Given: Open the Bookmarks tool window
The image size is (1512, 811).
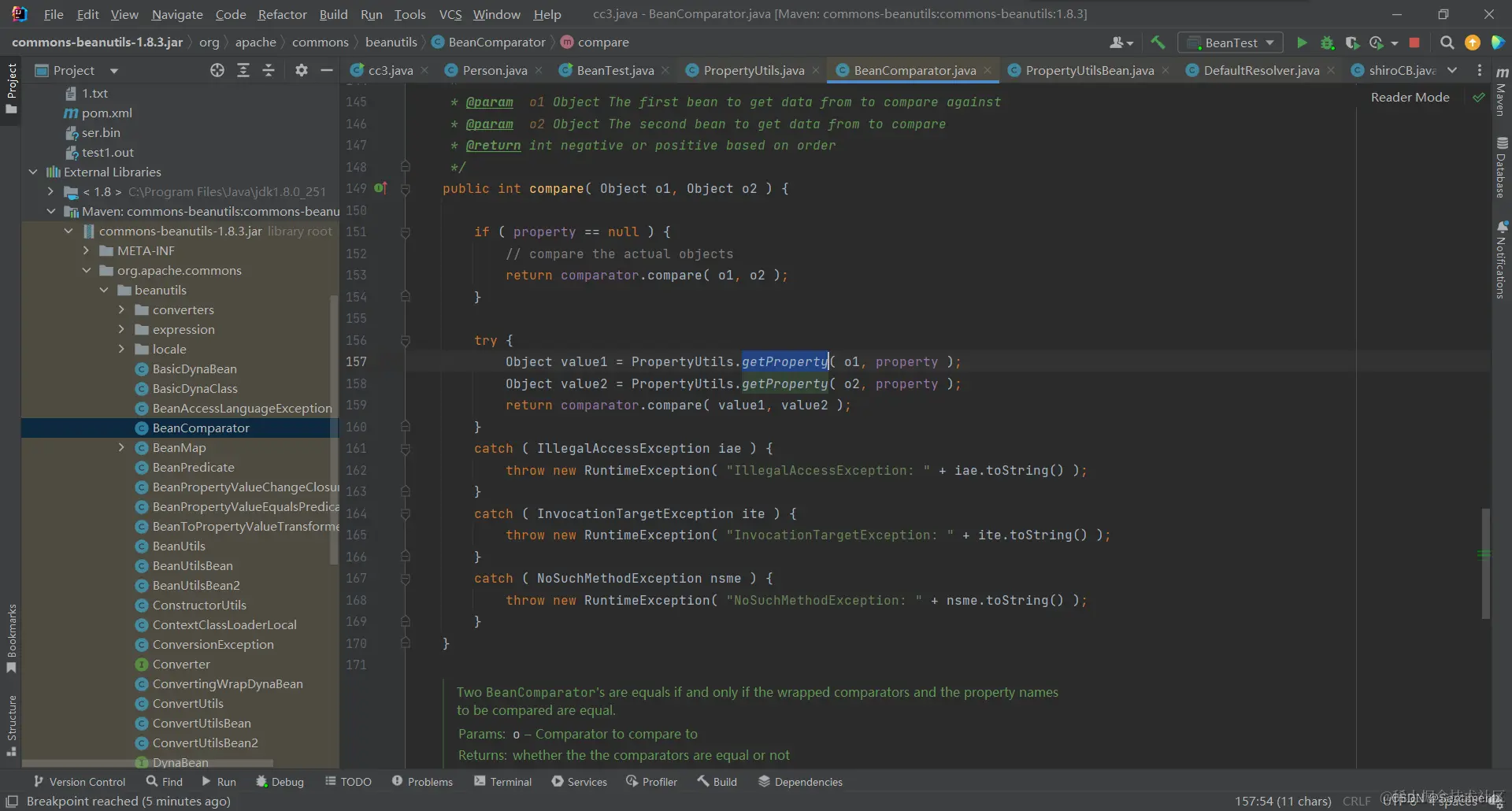Looking at the screenshot, I should [11, 639].
